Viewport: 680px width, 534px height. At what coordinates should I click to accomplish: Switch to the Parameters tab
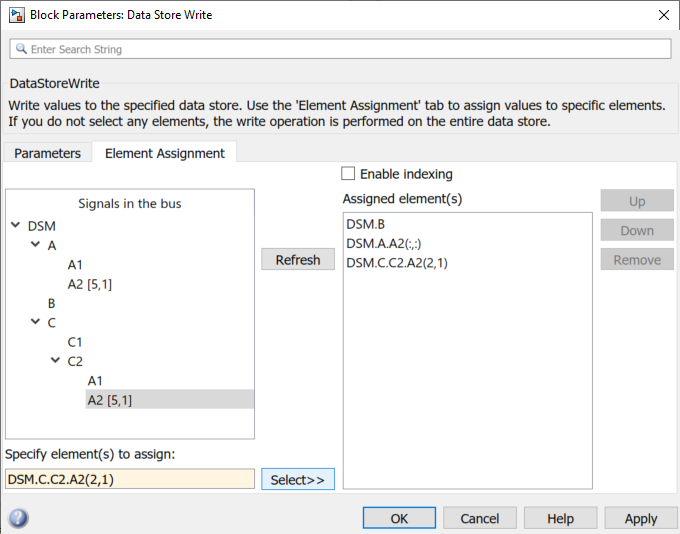tap(47, 153)
